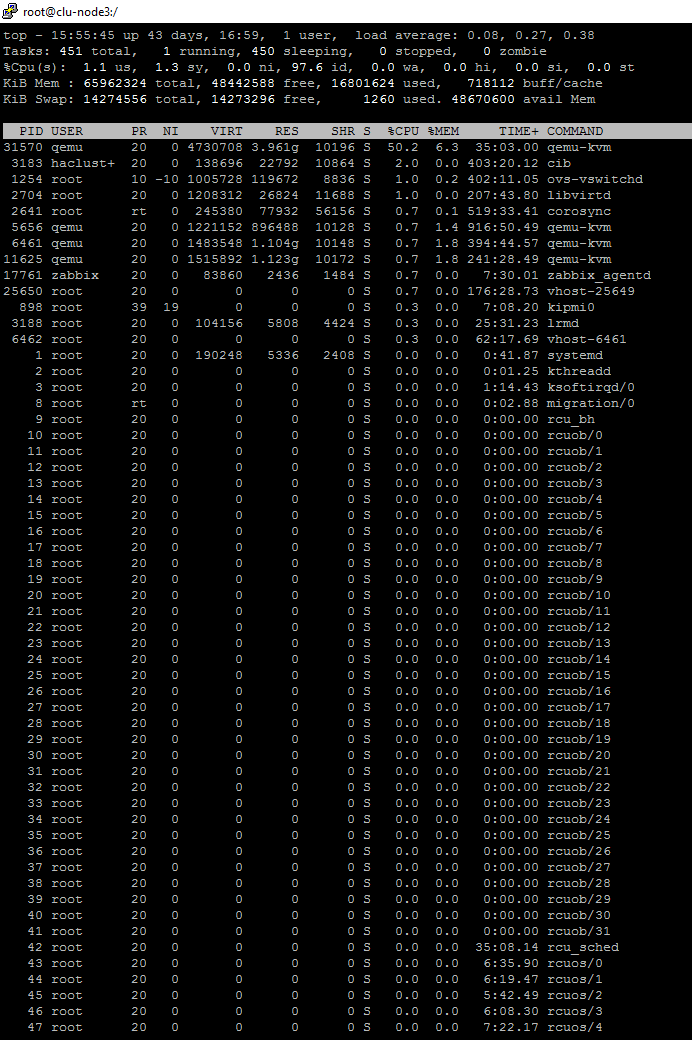Click the load average value 0.08
The width and height of the screenshot is (692, 1040).
click(x=480, y=35)
